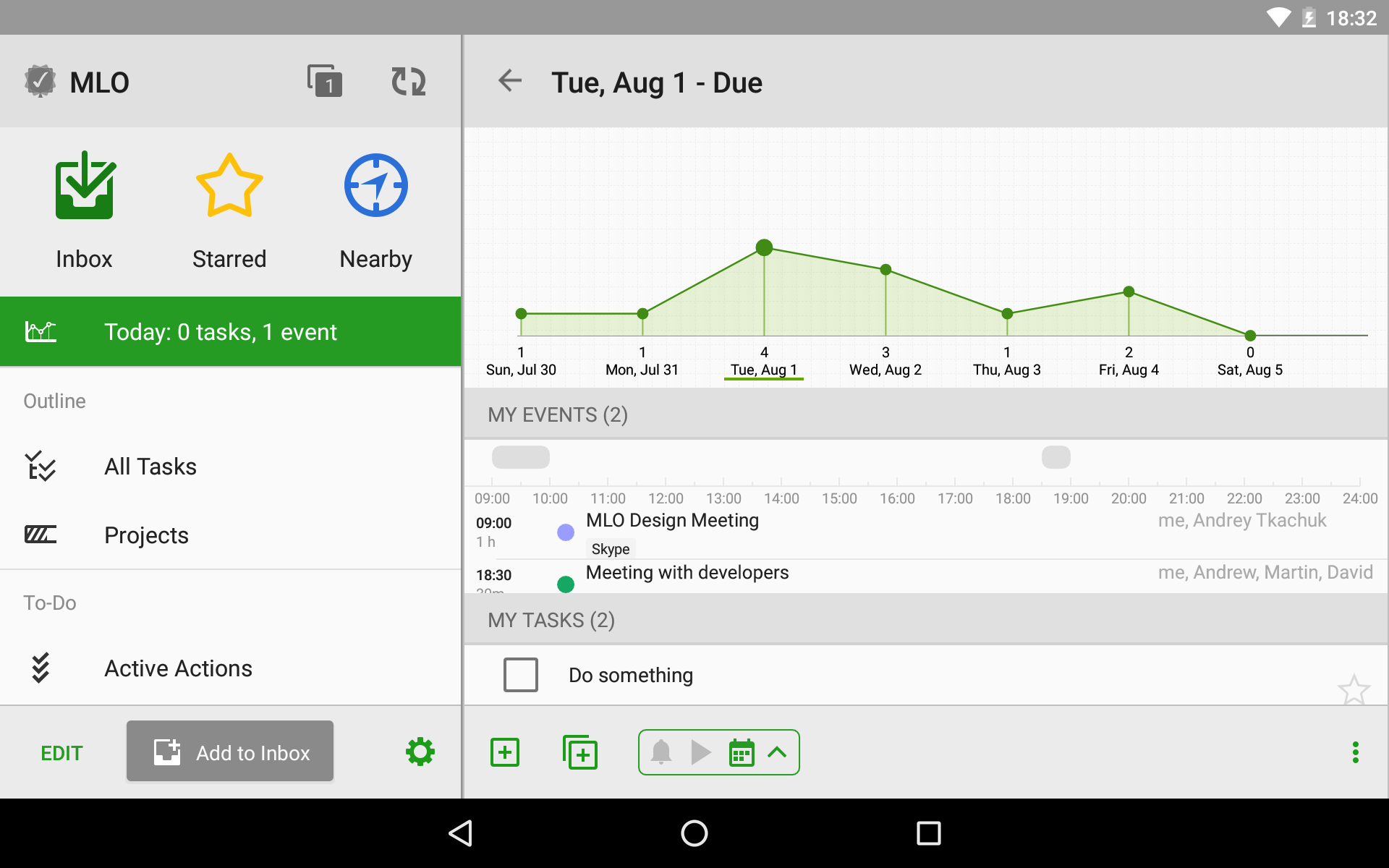The width and height of the screenshot is (1389, 868).
Task: Open settings via the green gear
Action: point(420,752)
